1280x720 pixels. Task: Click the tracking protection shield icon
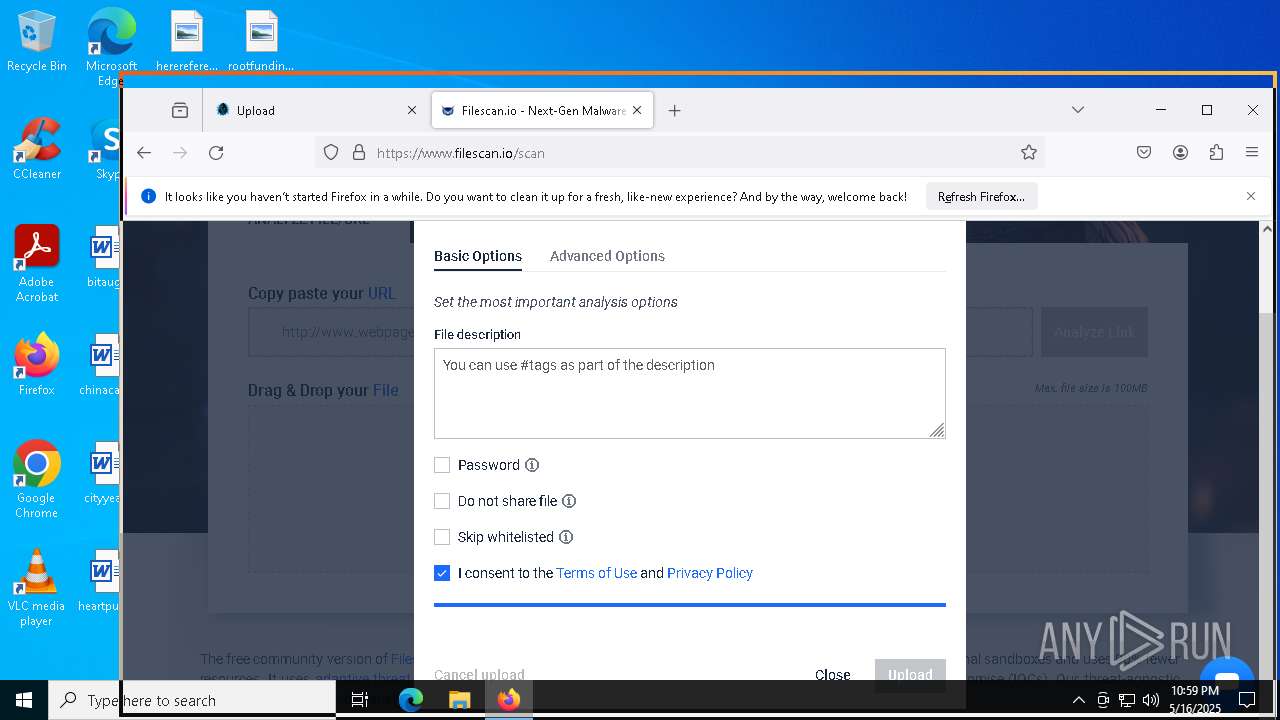[x=331, y=153]
